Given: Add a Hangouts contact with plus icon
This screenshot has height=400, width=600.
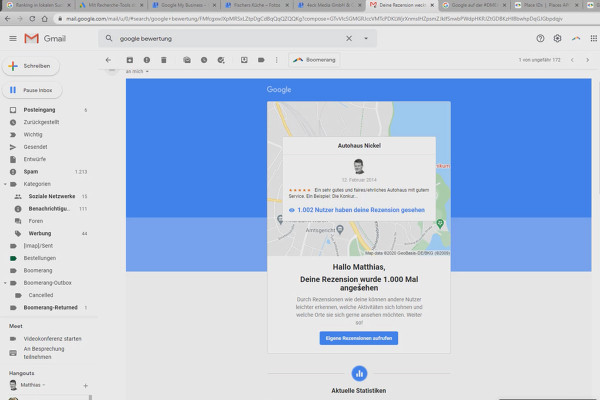Looking at the screenshot, I should pos(85,386).
